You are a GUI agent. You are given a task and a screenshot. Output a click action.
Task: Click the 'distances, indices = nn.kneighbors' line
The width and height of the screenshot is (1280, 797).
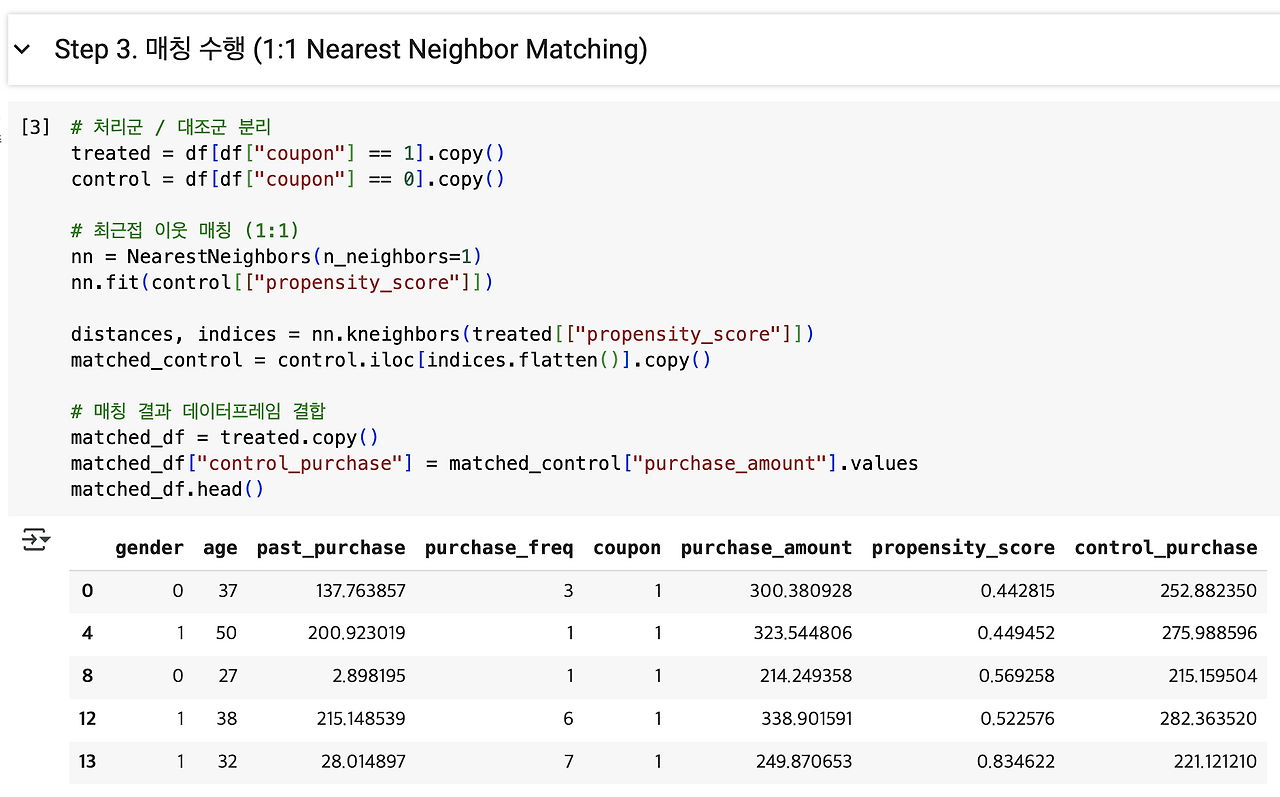click(443, 334)
